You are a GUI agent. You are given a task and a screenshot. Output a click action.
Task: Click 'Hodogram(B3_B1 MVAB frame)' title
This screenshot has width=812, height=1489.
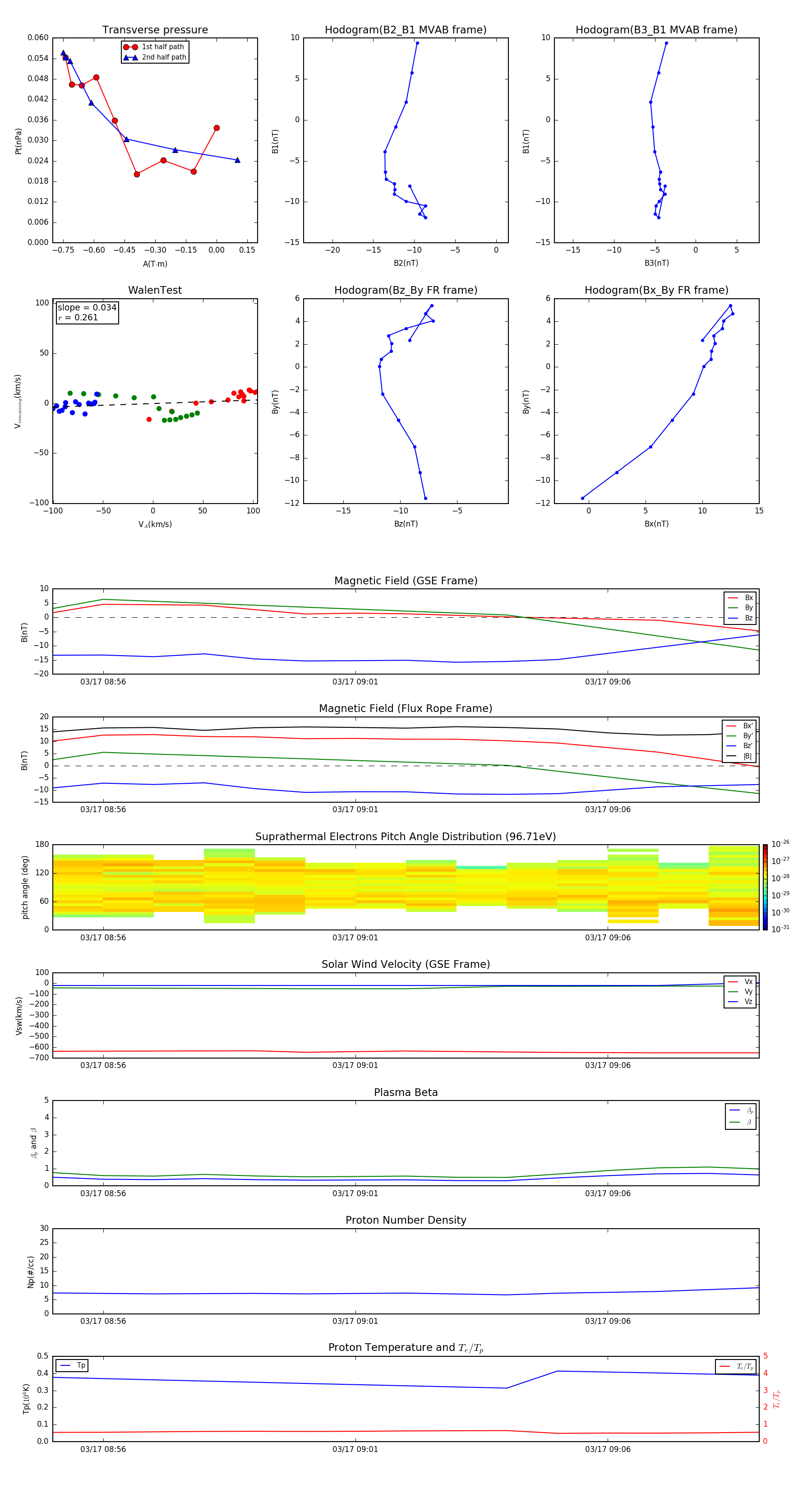(x=656, y=30)
